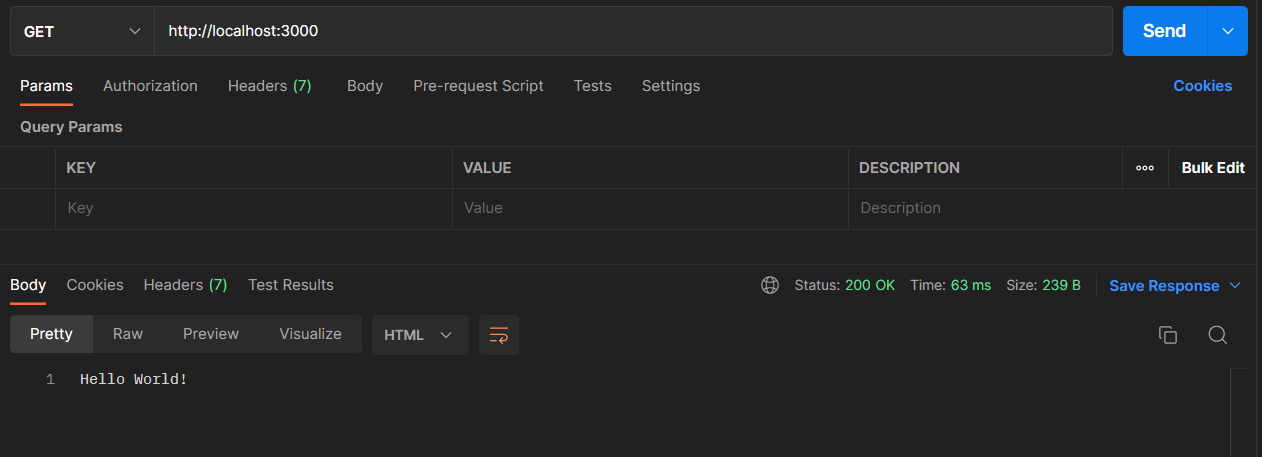
Task: Click the Bulk Edit button
Action: point(1212,168)
